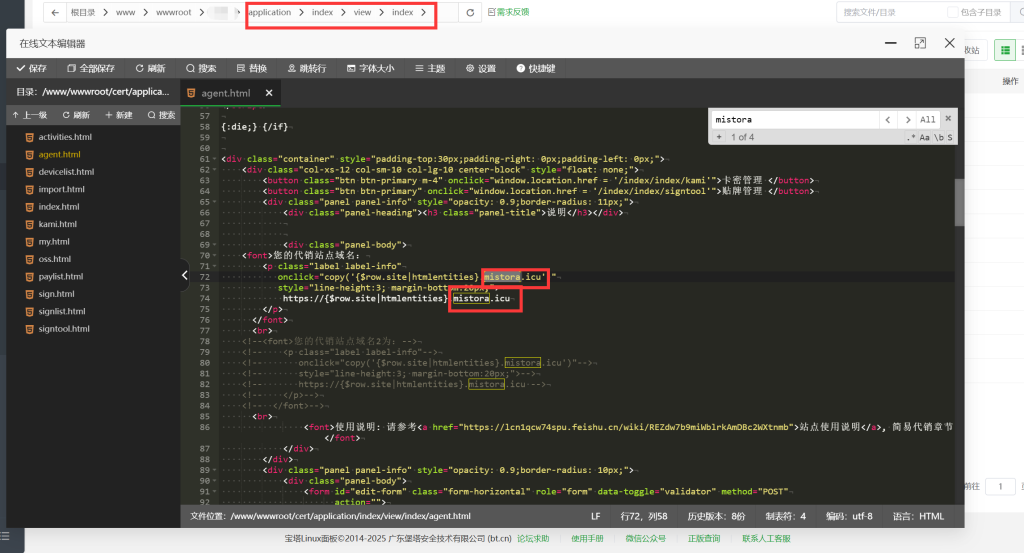Viewport: 1024px width, 553px height.
Task: Fold code at line 71
Action: [215, 266]
